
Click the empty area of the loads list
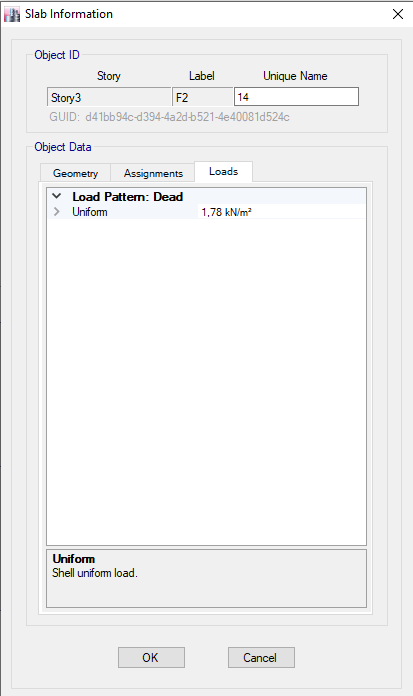pos(206,382)
